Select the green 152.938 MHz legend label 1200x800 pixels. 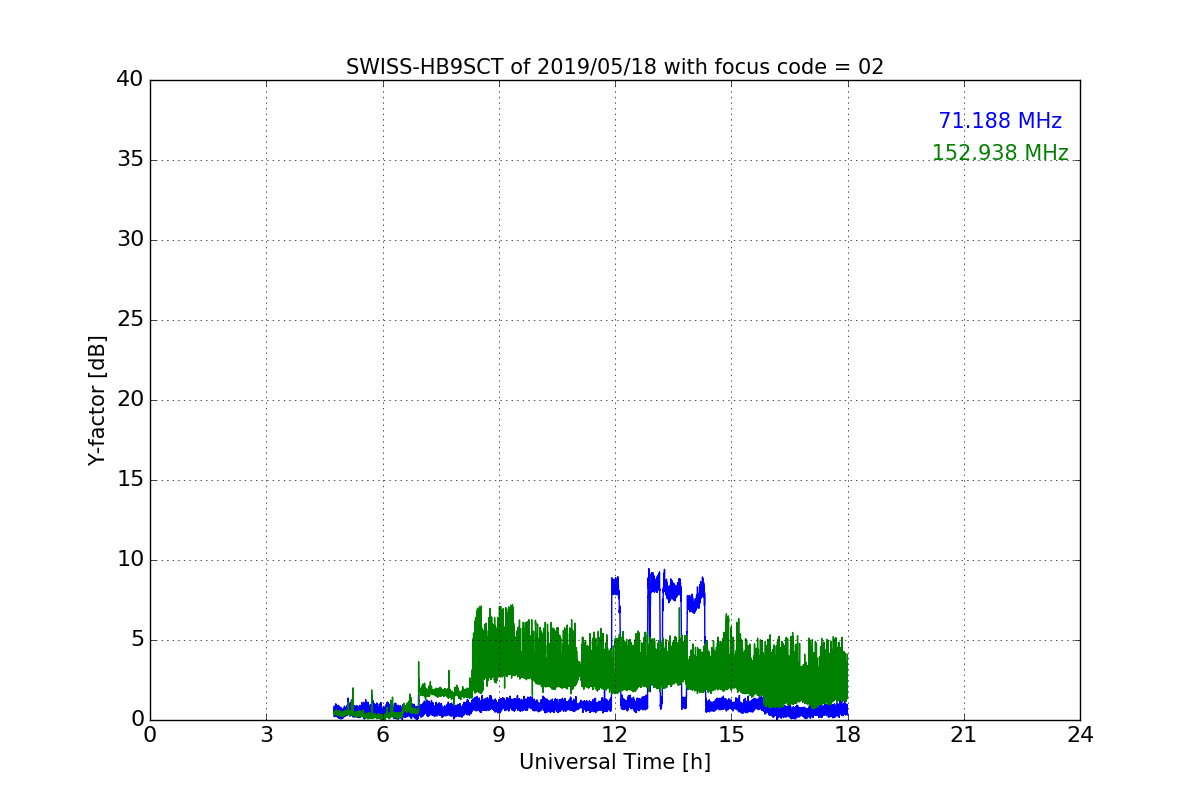1000,153
